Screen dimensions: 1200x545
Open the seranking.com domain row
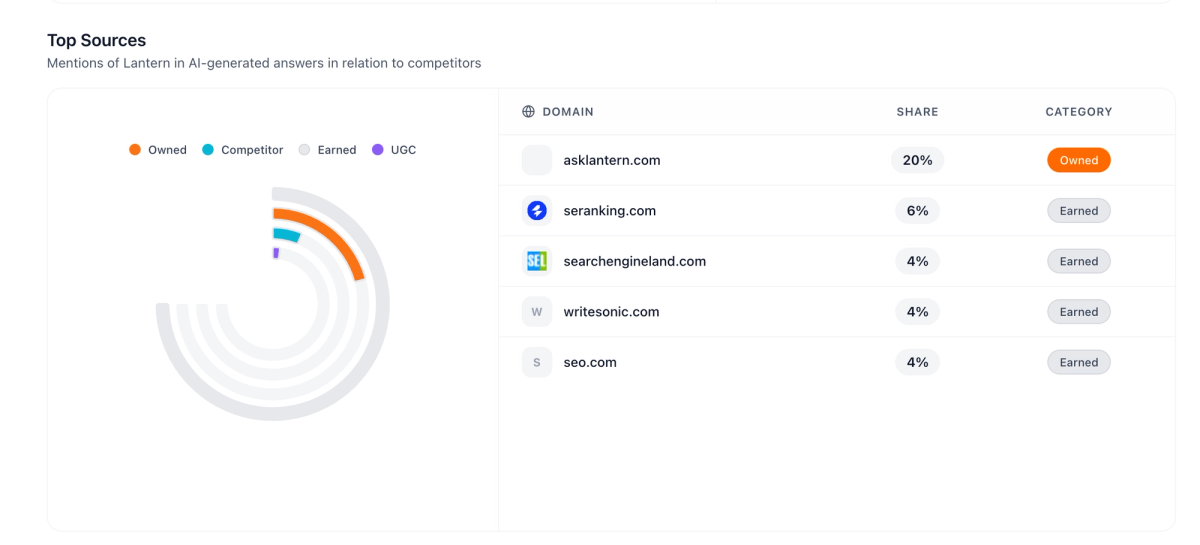click(x=836, y=211)
